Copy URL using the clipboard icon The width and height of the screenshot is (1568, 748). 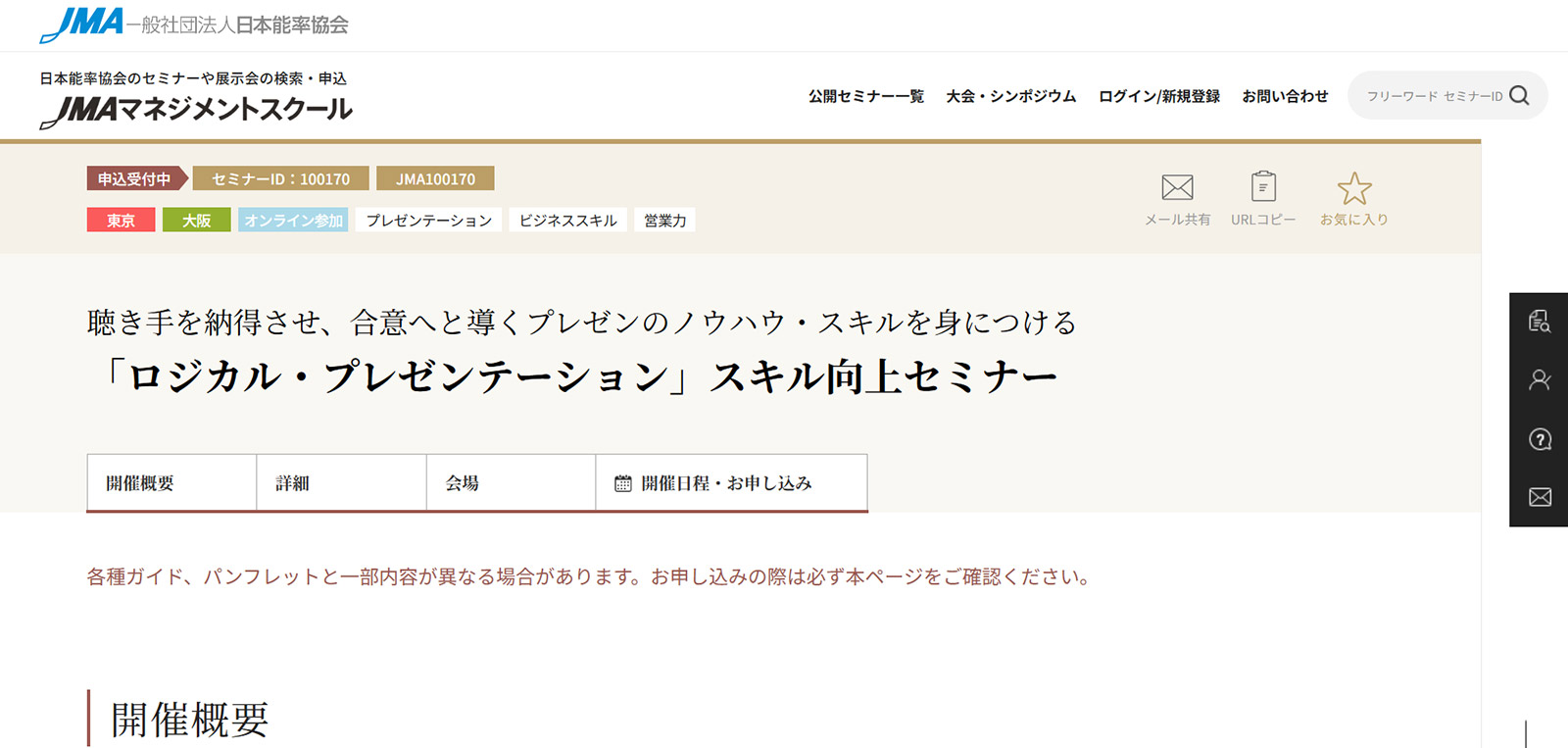1263,186
